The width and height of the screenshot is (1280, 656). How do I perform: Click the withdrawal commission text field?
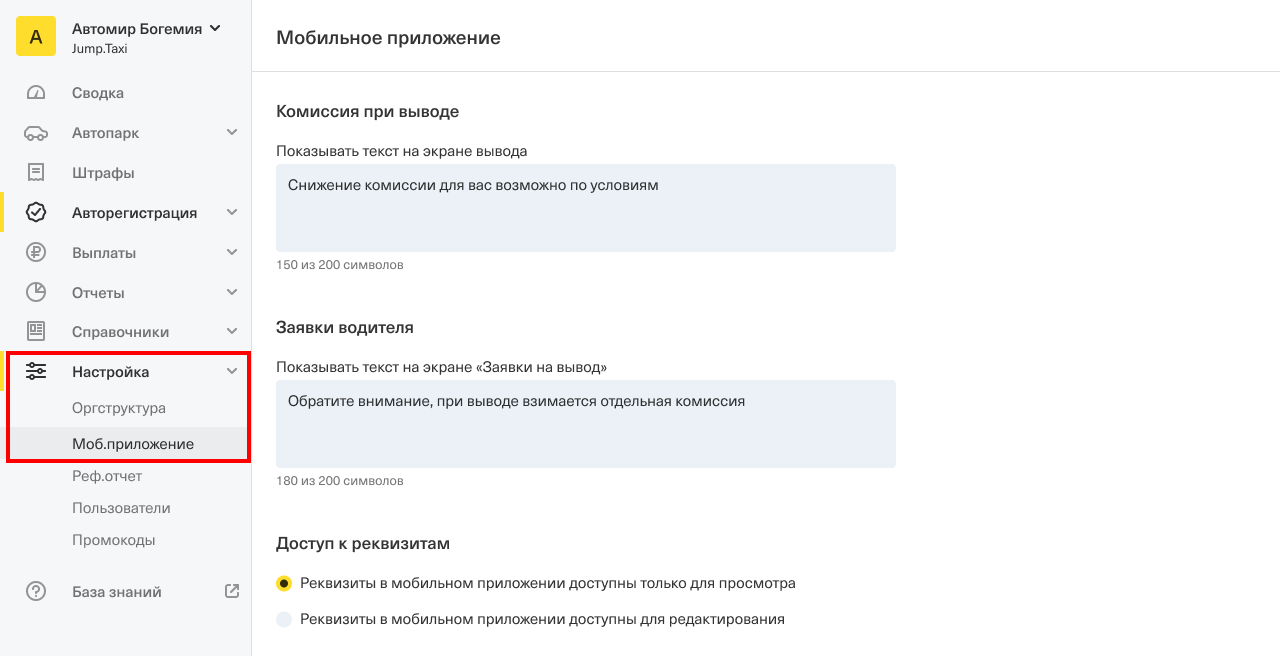point(585,208)
